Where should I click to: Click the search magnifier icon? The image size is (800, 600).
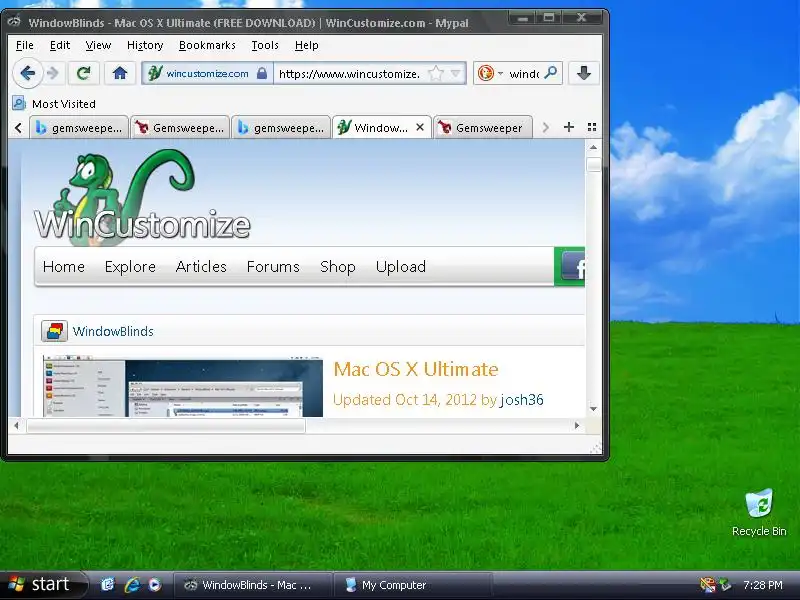(551, 73)
